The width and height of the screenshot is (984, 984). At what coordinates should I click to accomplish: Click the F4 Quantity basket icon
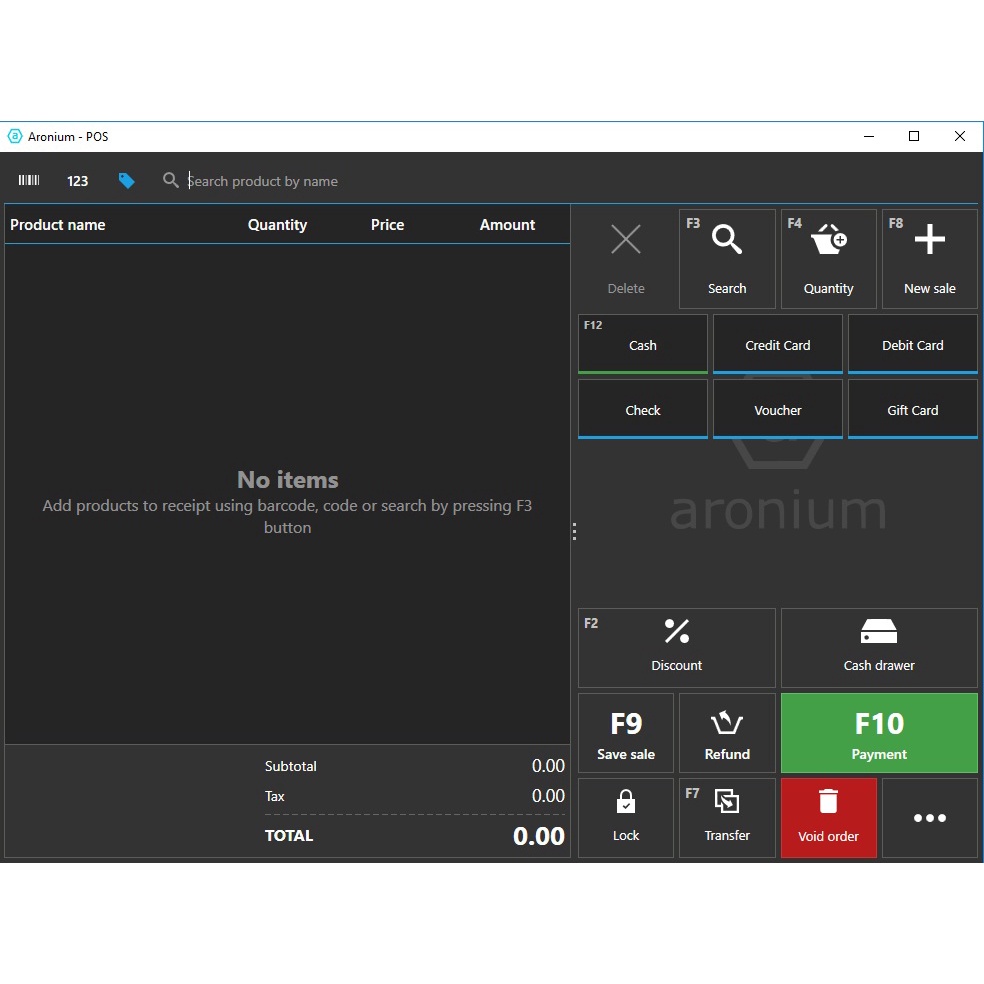pyautogui.click(x=828, y=240)
